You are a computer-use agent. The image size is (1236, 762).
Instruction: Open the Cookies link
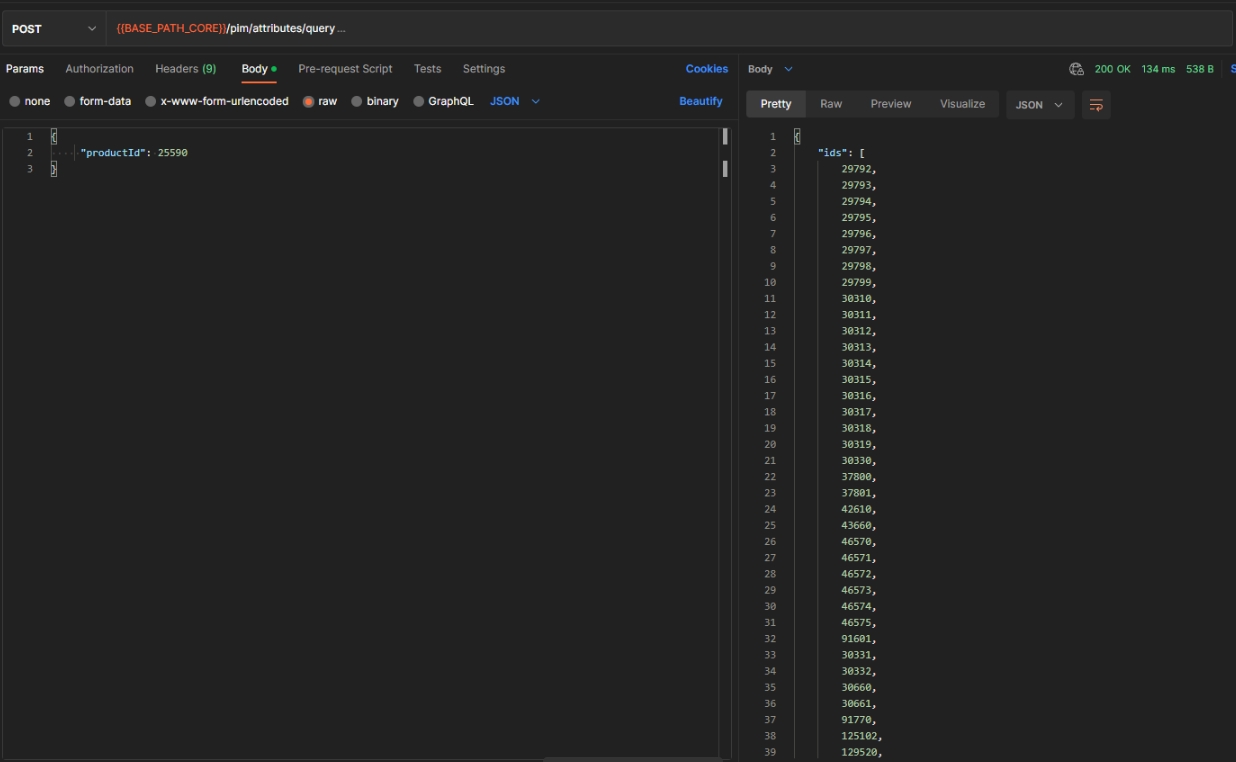coord(706,69)
